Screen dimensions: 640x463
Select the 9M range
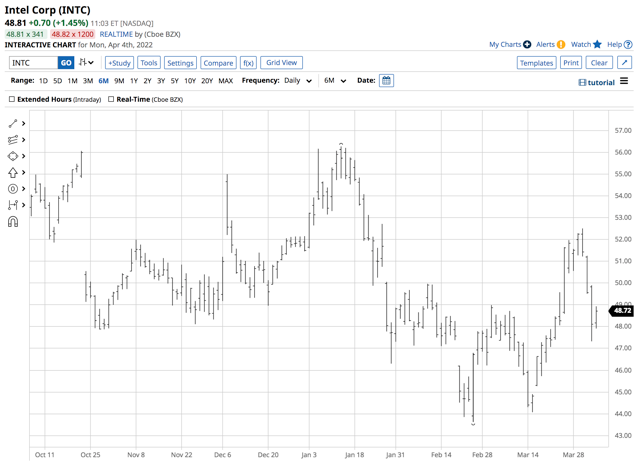(x=119, y=81)
